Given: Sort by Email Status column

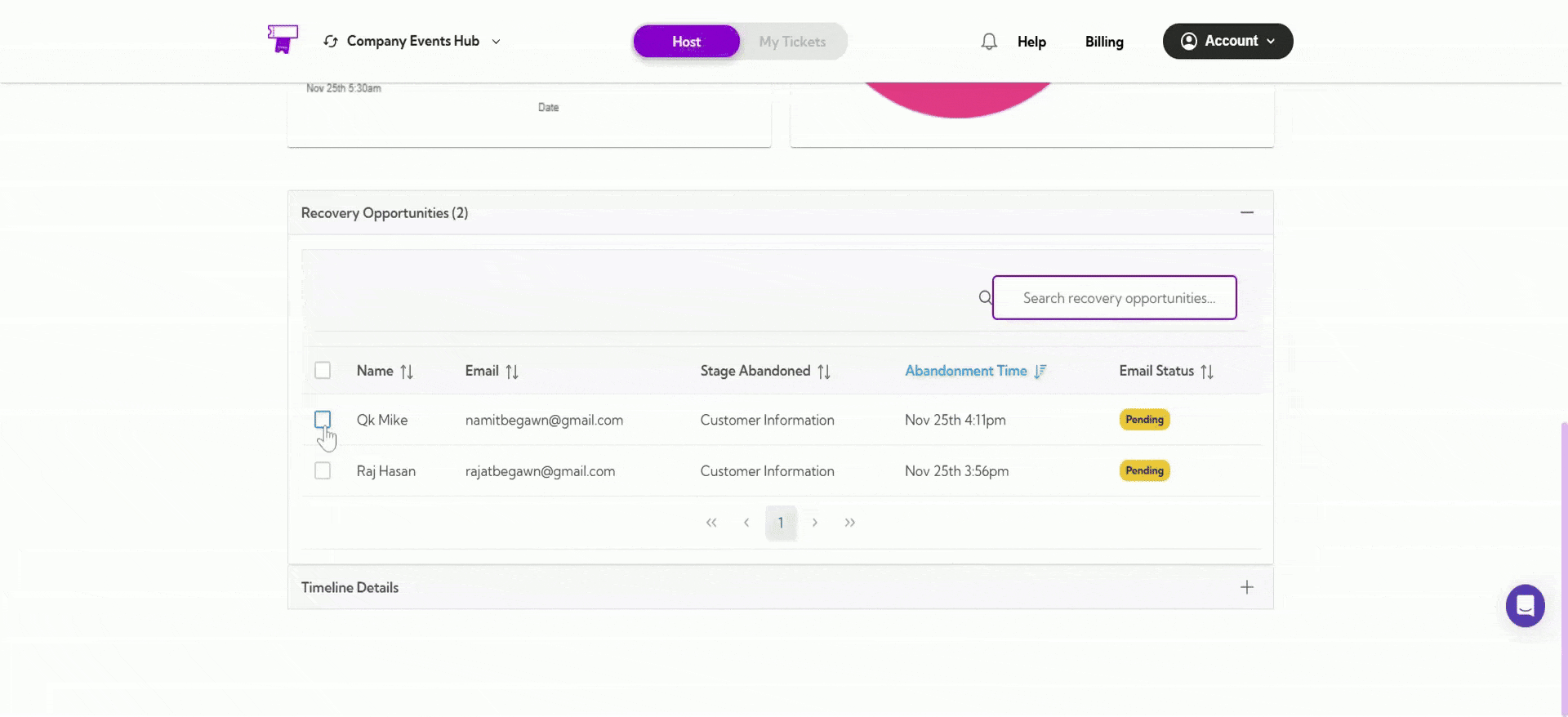Looking at the screenshot, I should click(1207, 372).
